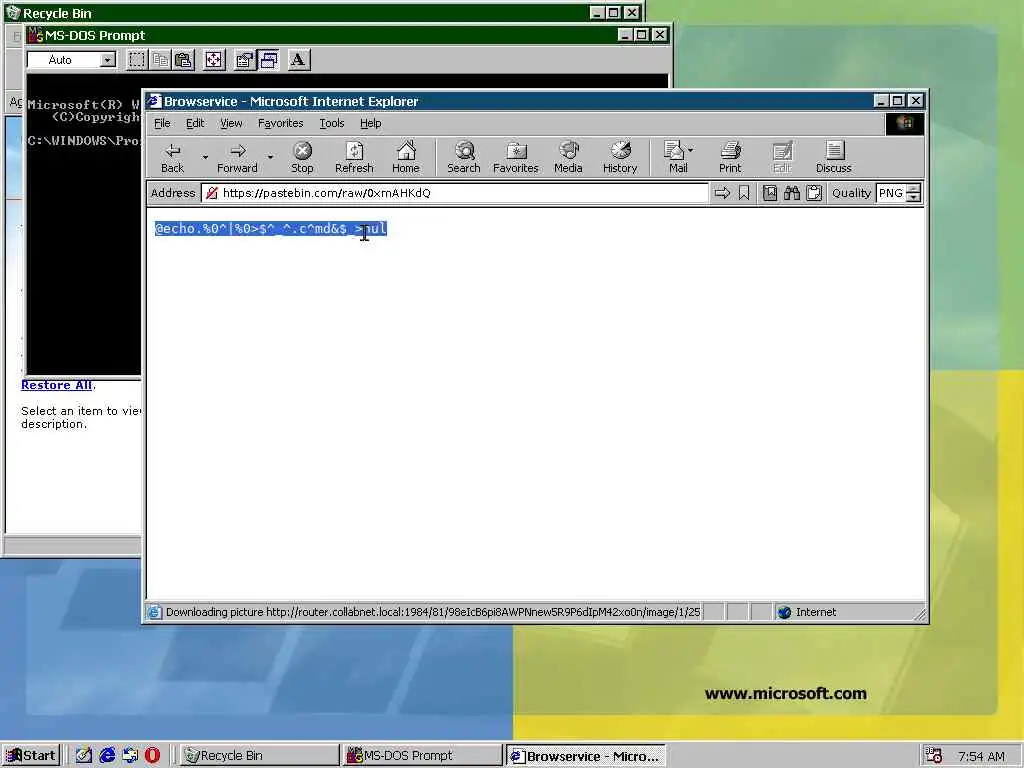This screenshot has width=1024, height=768.
Task: Open the Forward button history dropdown arrow
Action: click(270, 157)
